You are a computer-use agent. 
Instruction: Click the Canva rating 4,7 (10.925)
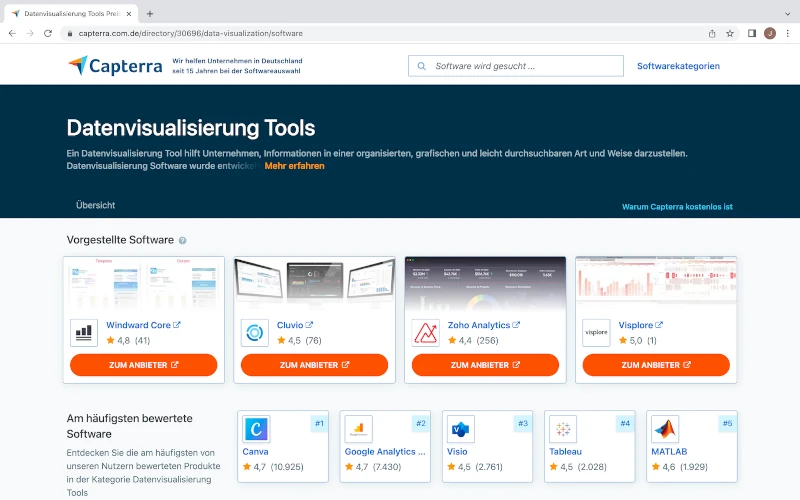[273, 467]
